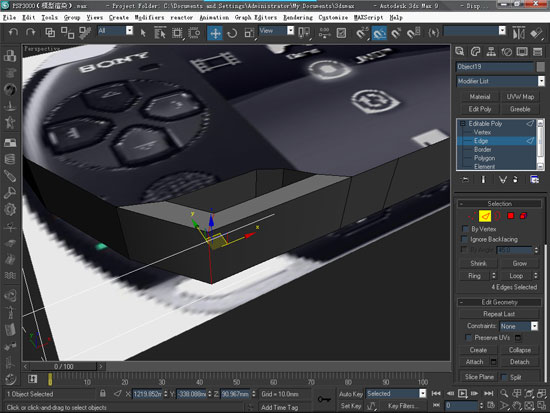Open the Customize menu
Image resolution: width=550 pixels, height=413 pixels.
[333, 18]
